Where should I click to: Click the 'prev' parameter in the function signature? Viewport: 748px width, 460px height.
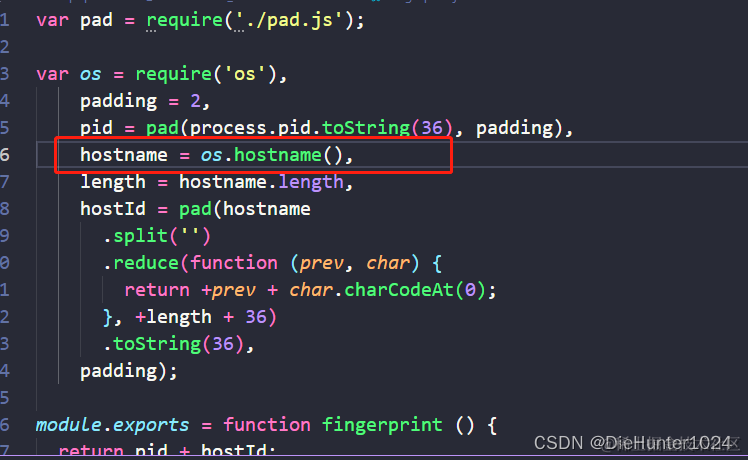pos(322,263)
